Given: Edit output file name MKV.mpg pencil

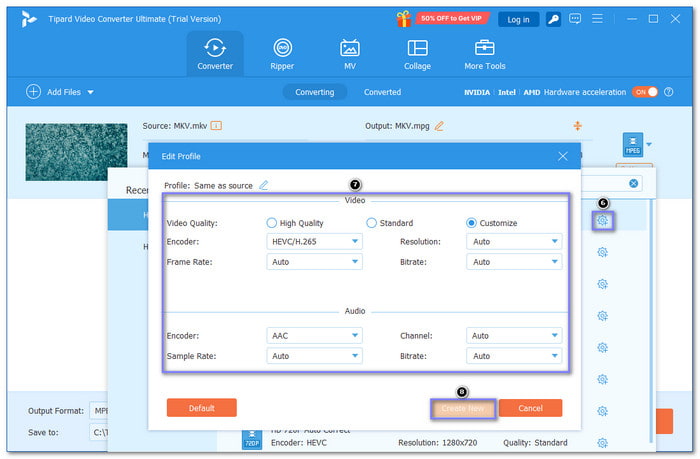Looking at the screenshot, I should (x=439, y=126).
